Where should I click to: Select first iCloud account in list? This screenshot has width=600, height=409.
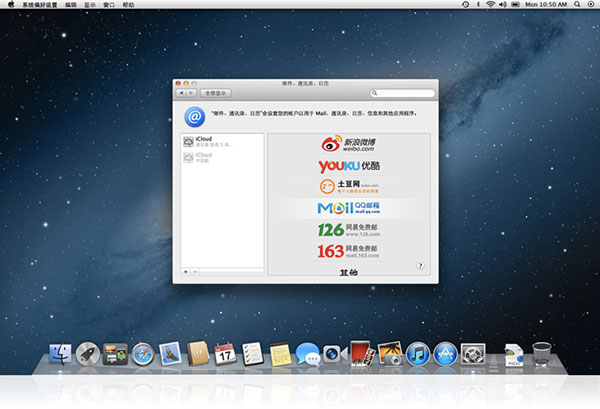coord(222,142)
